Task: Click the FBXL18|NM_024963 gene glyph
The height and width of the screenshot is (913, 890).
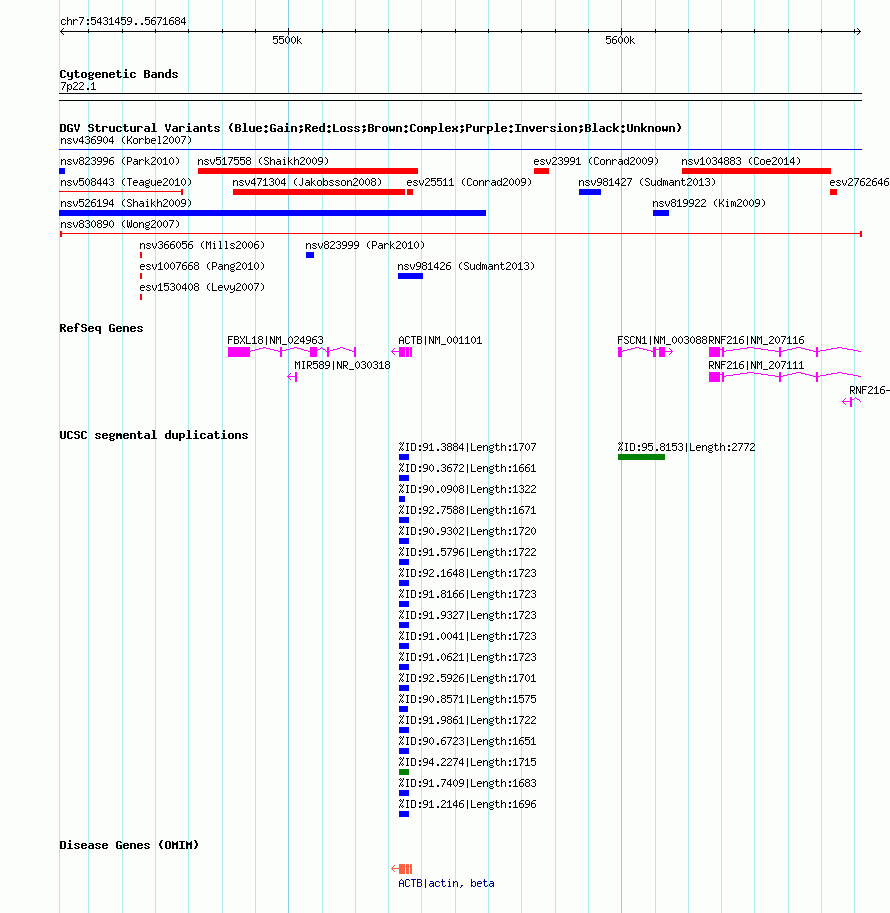Action: point(292,352)
